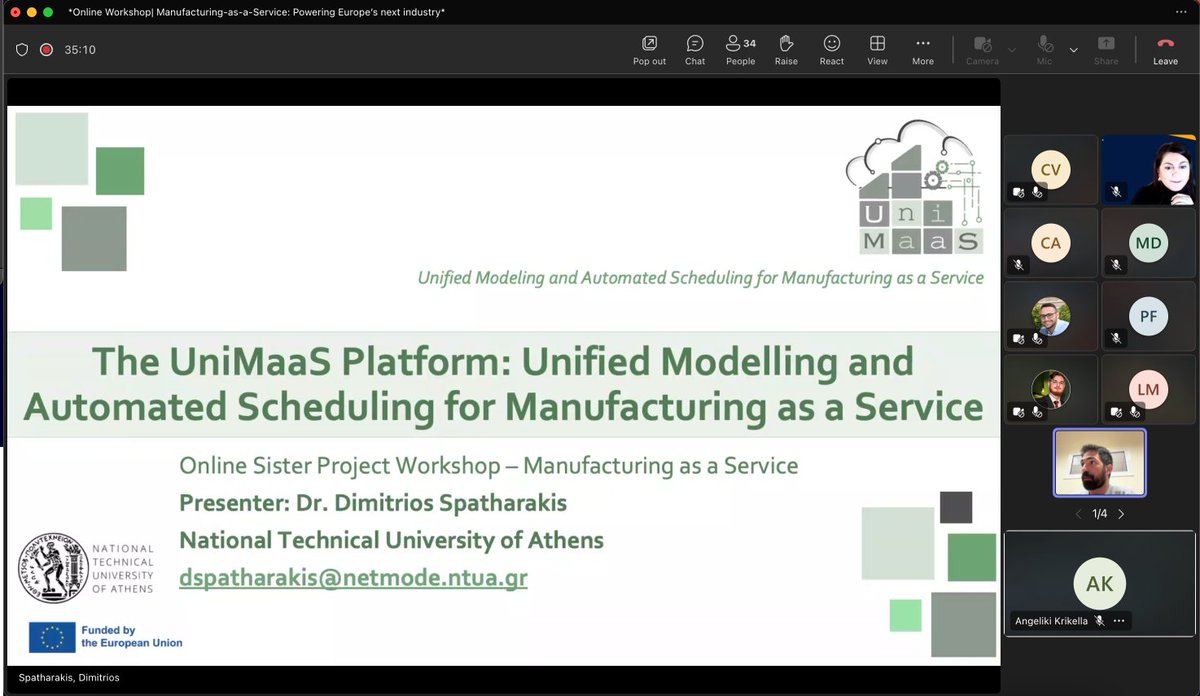
Task: Click the muted mic icon on CA tile
Action: (1018, 265)
